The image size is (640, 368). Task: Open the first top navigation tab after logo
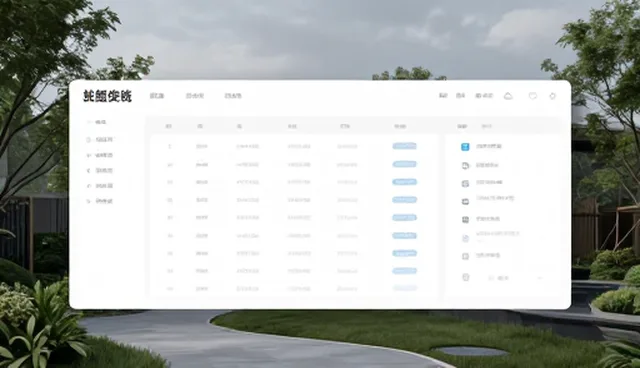click(157, 96)
